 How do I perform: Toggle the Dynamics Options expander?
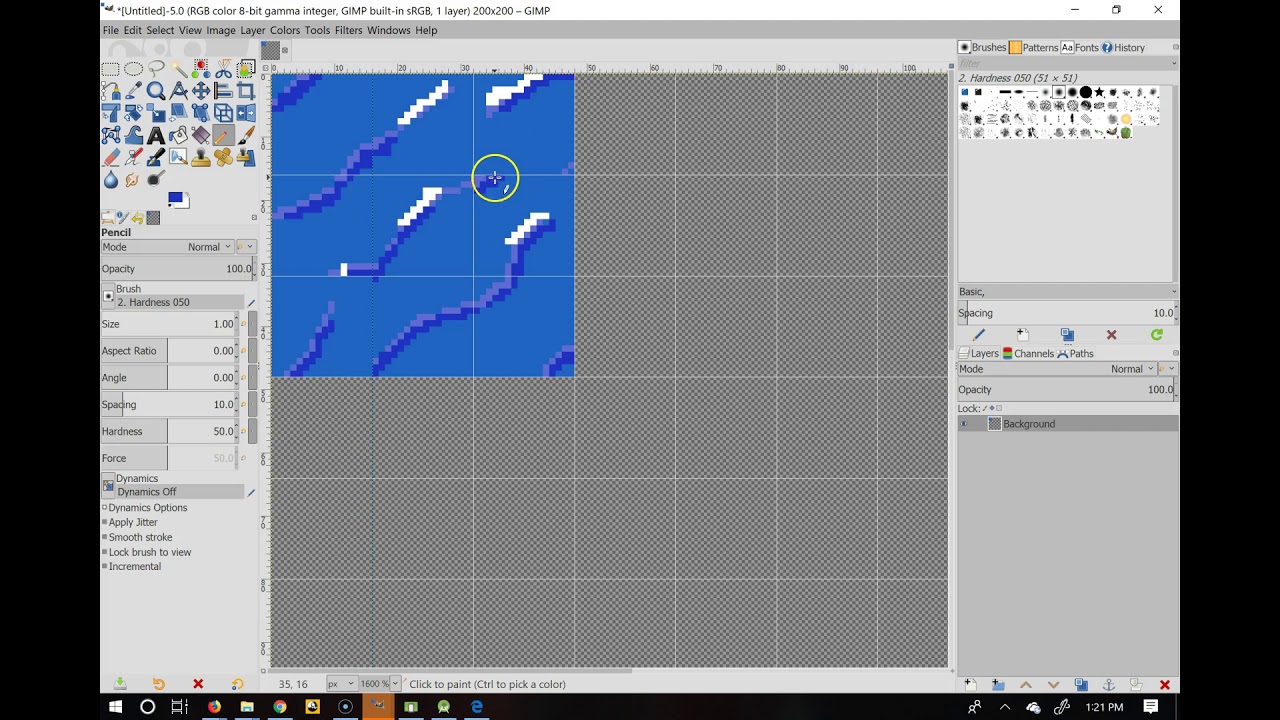(x=104, y=508)
